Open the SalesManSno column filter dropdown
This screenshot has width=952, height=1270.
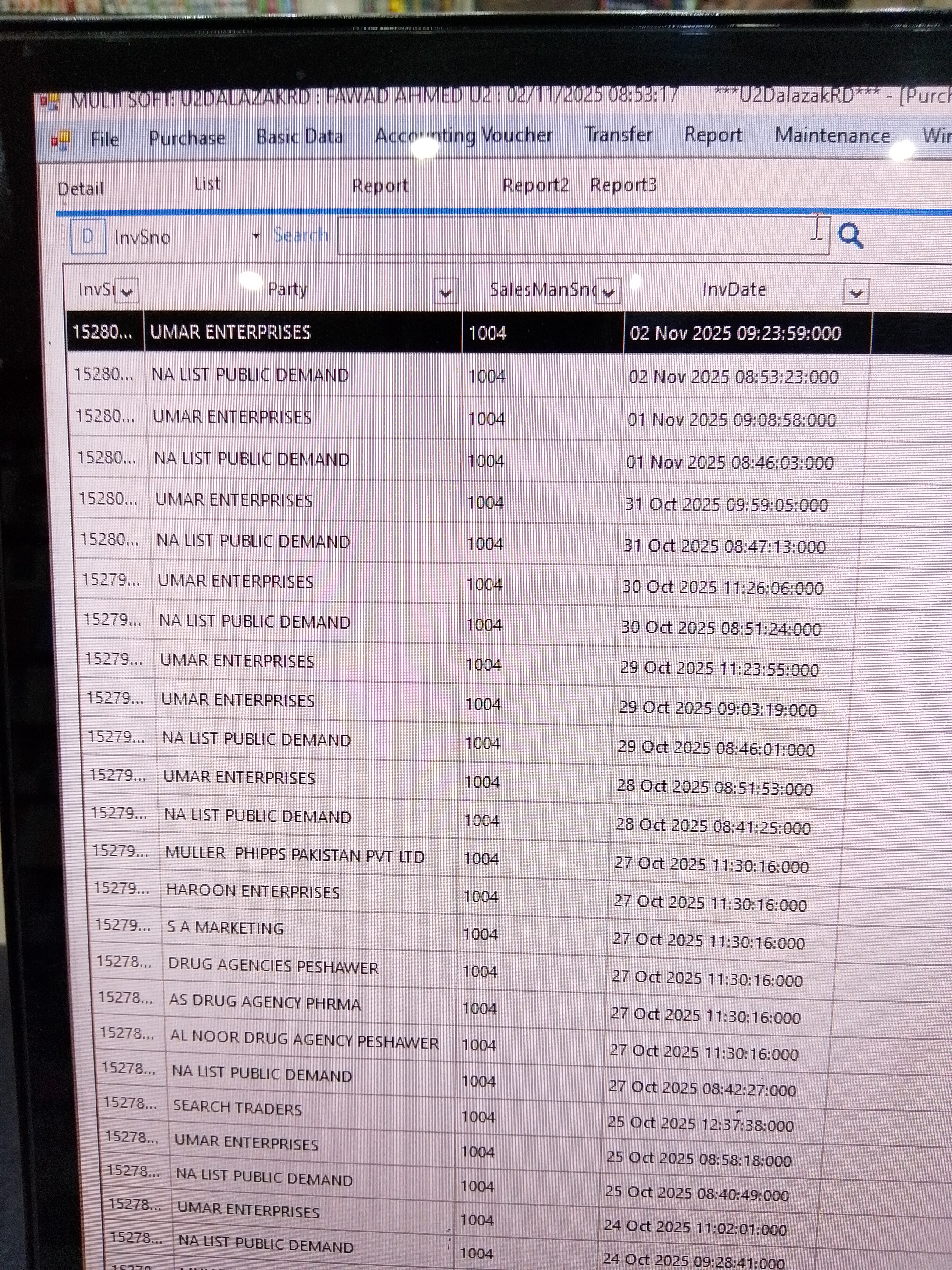coord(608,292)
